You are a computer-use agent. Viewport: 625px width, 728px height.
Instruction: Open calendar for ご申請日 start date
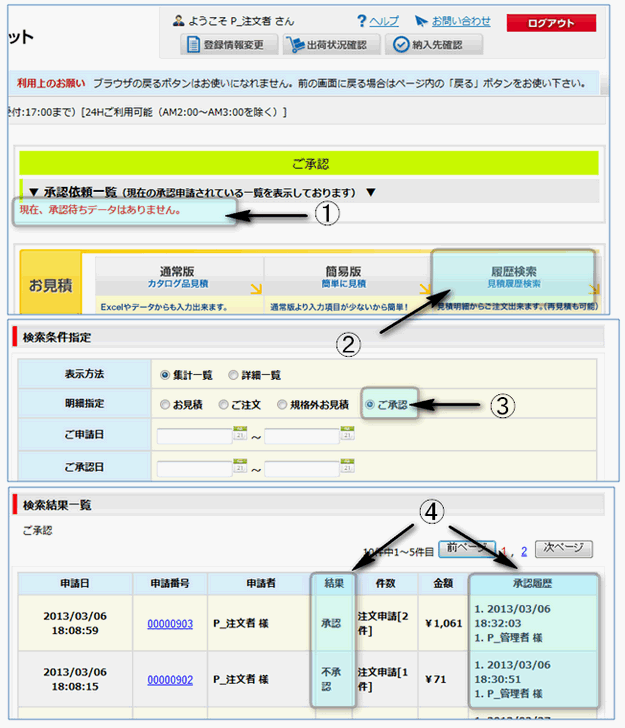coord(240,433)
